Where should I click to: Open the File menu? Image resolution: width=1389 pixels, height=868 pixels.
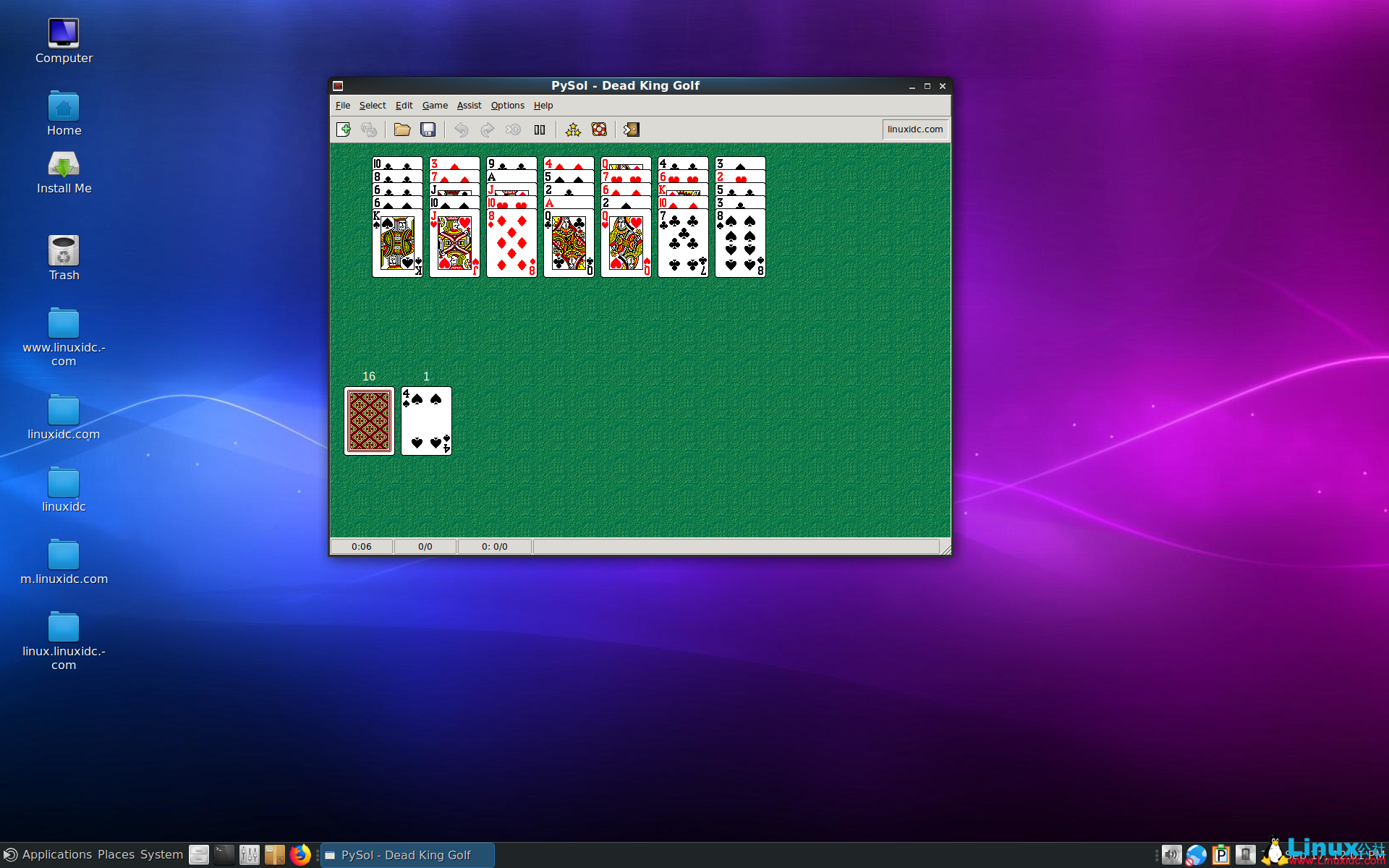[343, 106]
